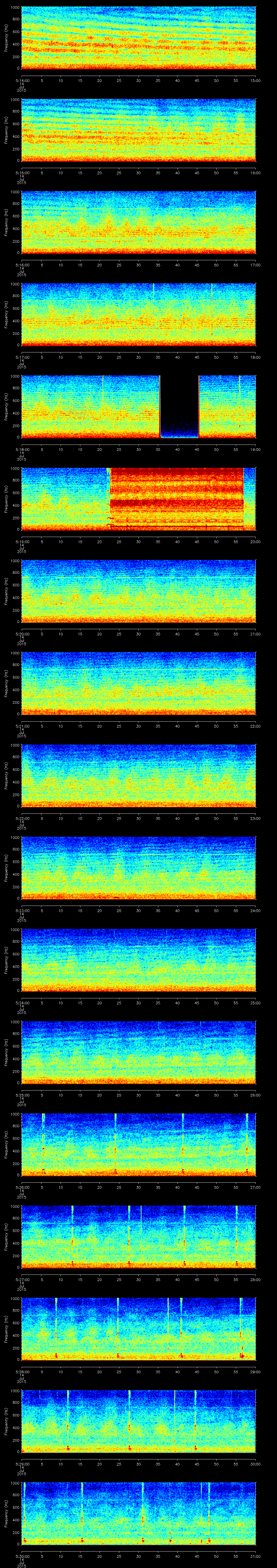Viewport: 277px width, 1568px height.
Task: Click the black data gap in 5:18:00 spectrogram
Action: (180, 407)
